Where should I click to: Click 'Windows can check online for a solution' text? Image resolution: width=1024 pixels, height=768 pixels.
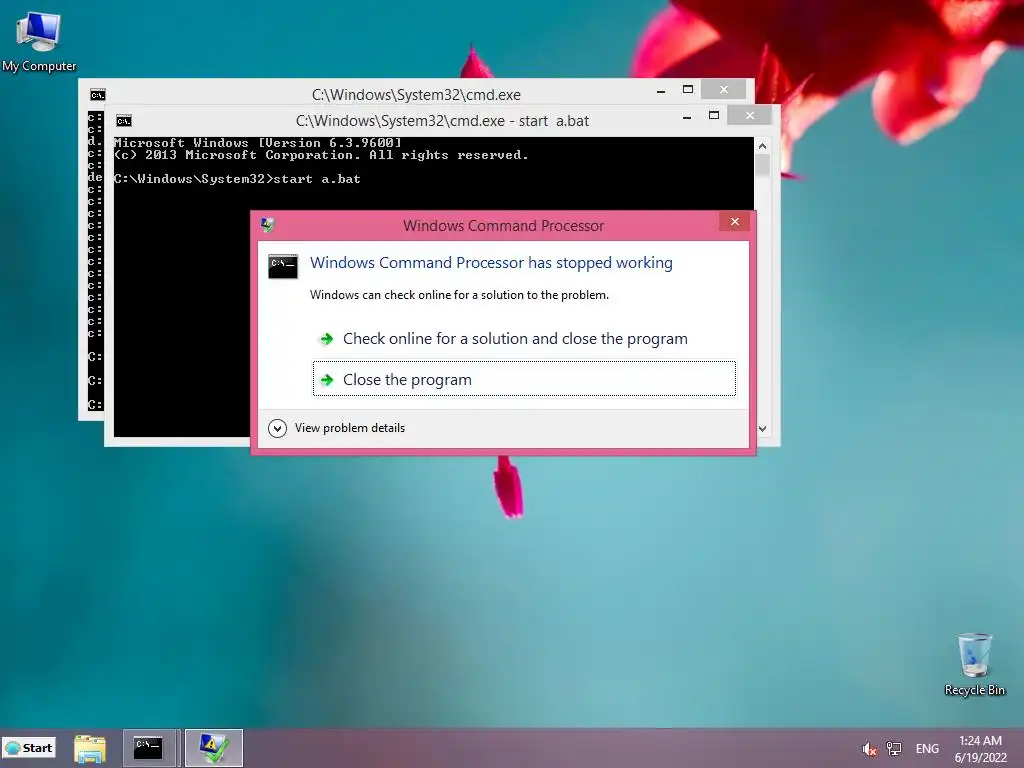pos(459,295)
